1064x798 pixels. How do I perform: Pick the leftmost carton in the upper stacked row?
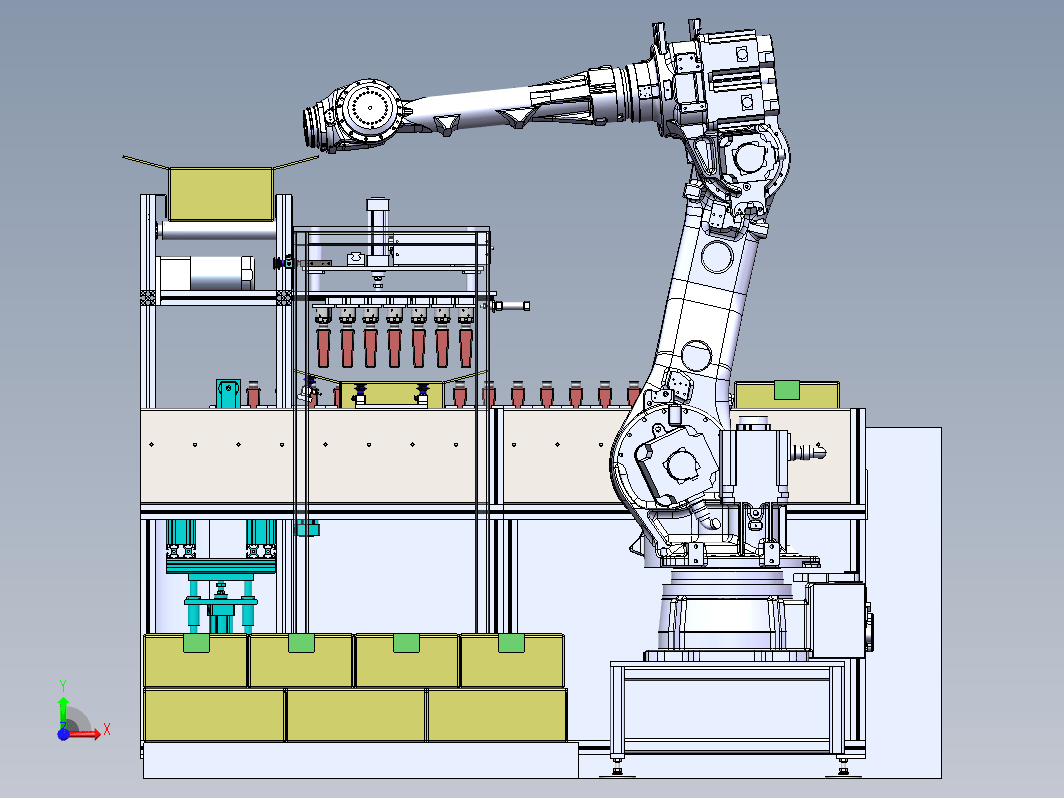click(195, 660)
